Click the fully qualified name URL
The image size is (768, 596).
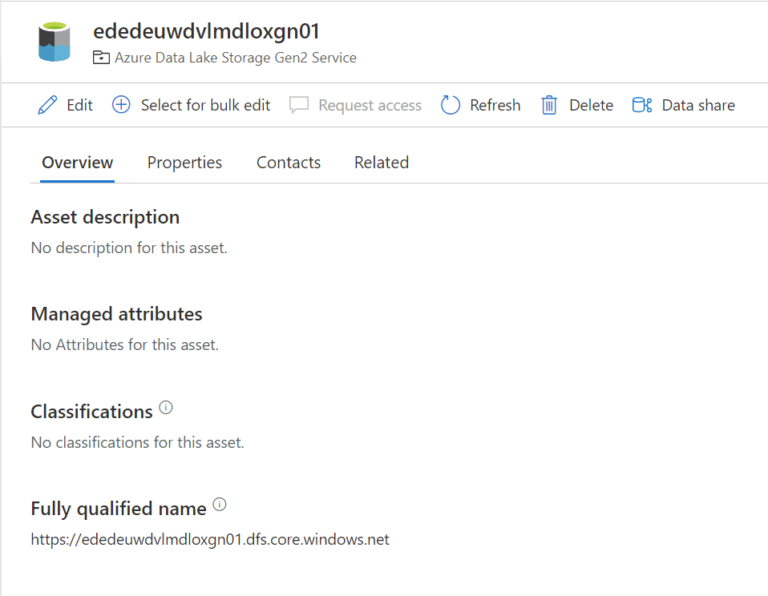coord(210,539)
